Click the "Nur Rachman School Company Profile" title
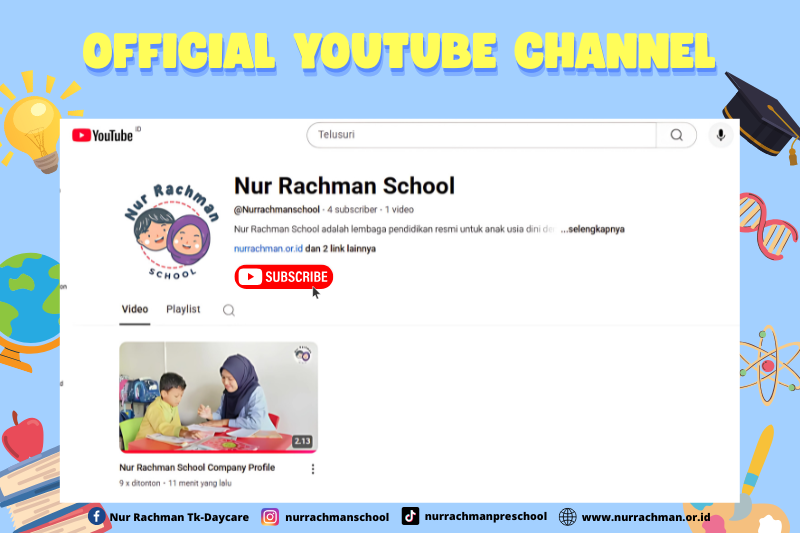Screen dimensions: 800x533 (197, 467)
